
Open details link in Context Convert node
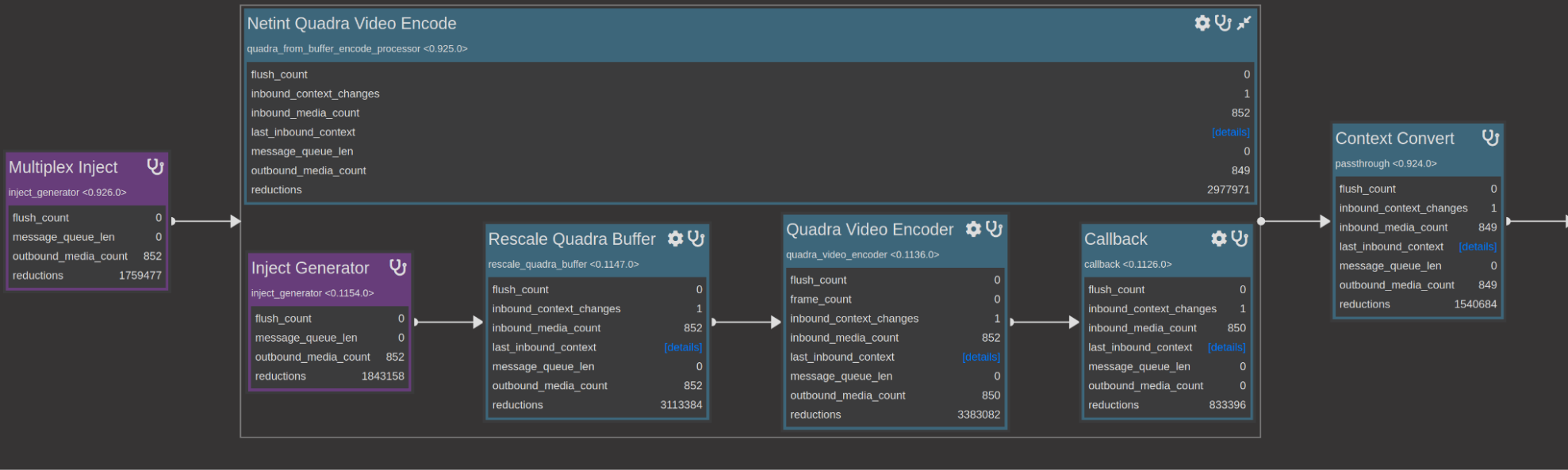coord(1478,246)
